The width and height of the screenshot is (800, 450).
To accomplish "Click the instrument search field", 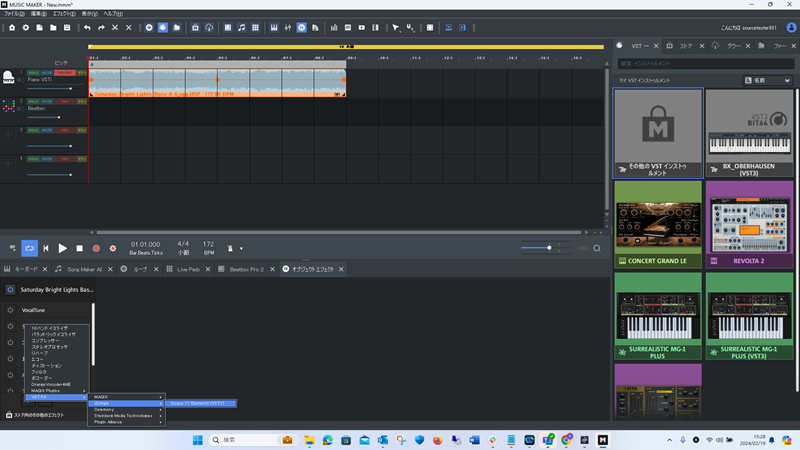I will [706, 63].
